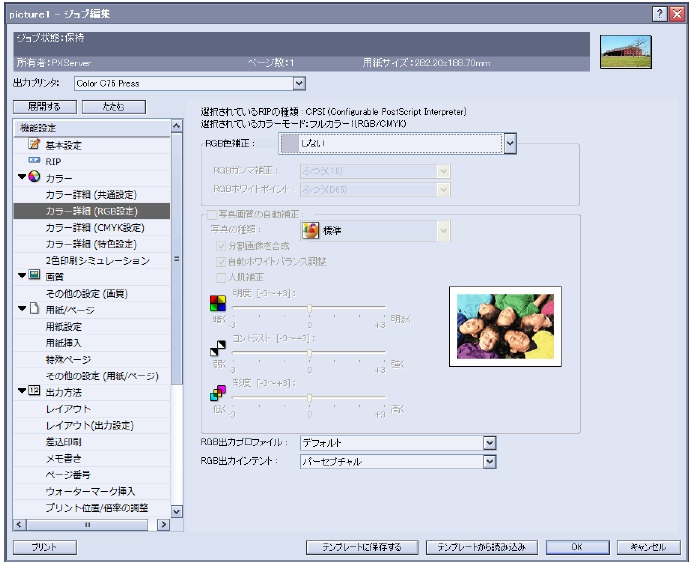
Task: Open the RGB色補正 dropdown
Action: tap(509, 144)
